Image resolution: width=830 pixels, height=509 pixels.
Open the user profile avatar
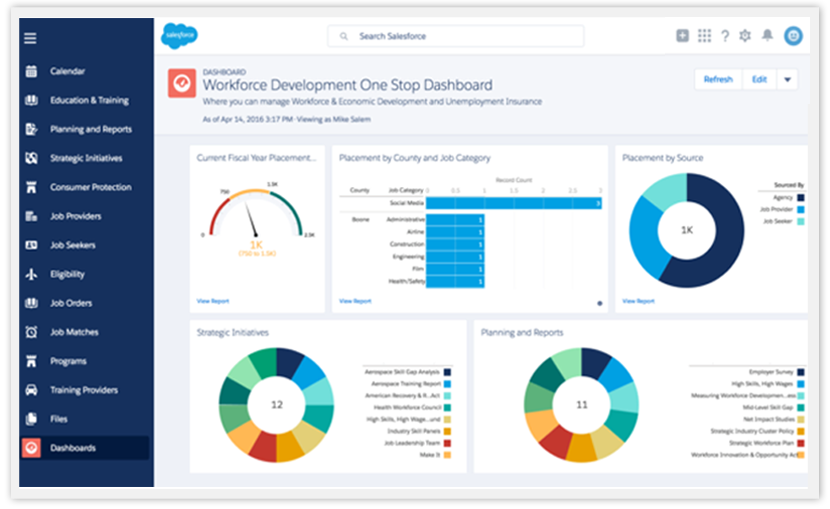pyautogui.click(x=793, y=36)
